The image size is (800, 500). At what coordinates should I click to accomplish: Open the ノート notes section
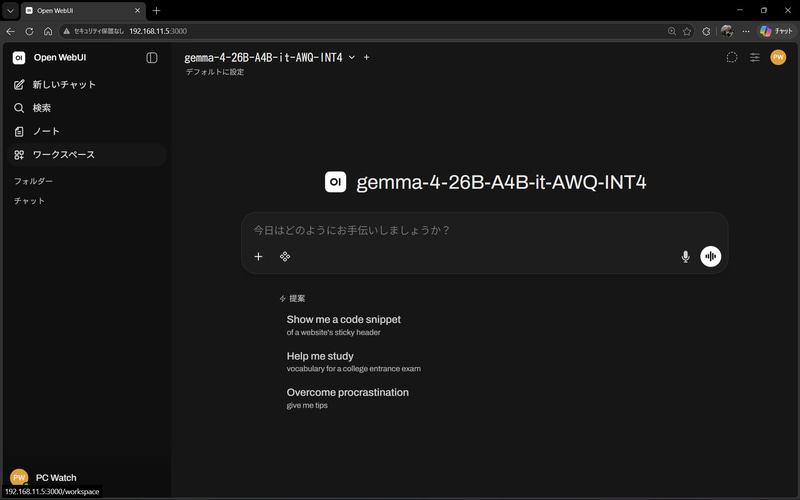point(87,132)
